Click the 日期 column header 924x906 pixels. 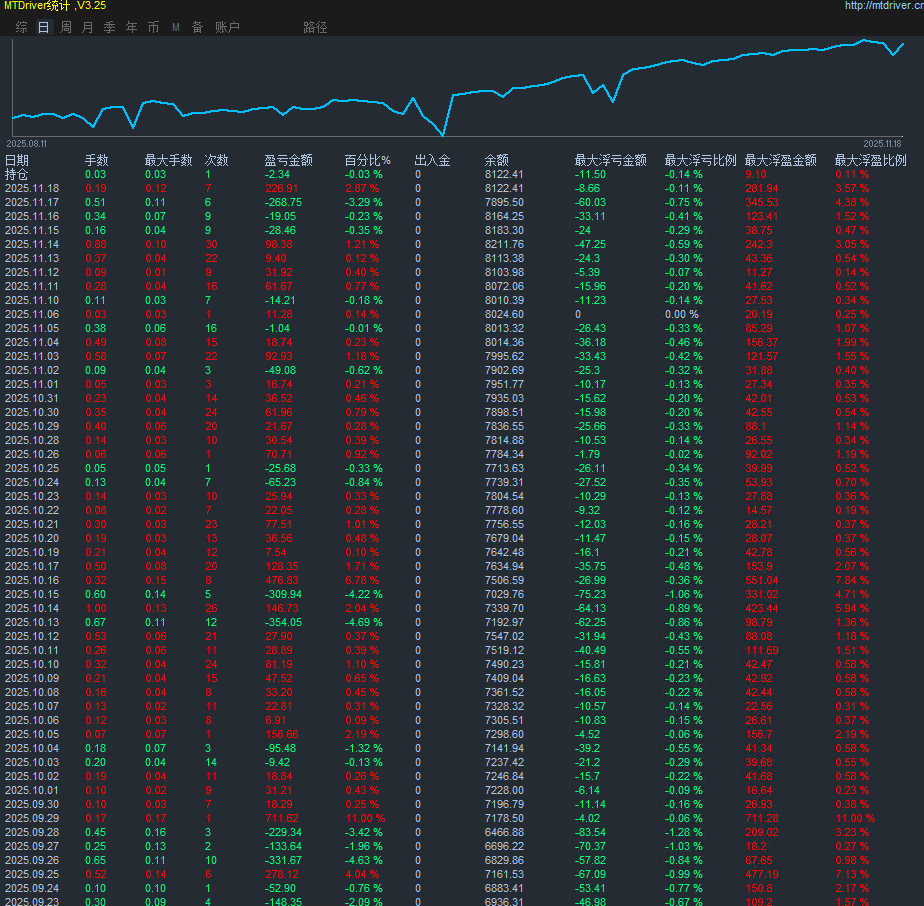pyautogui.click(x=17, y=160)
